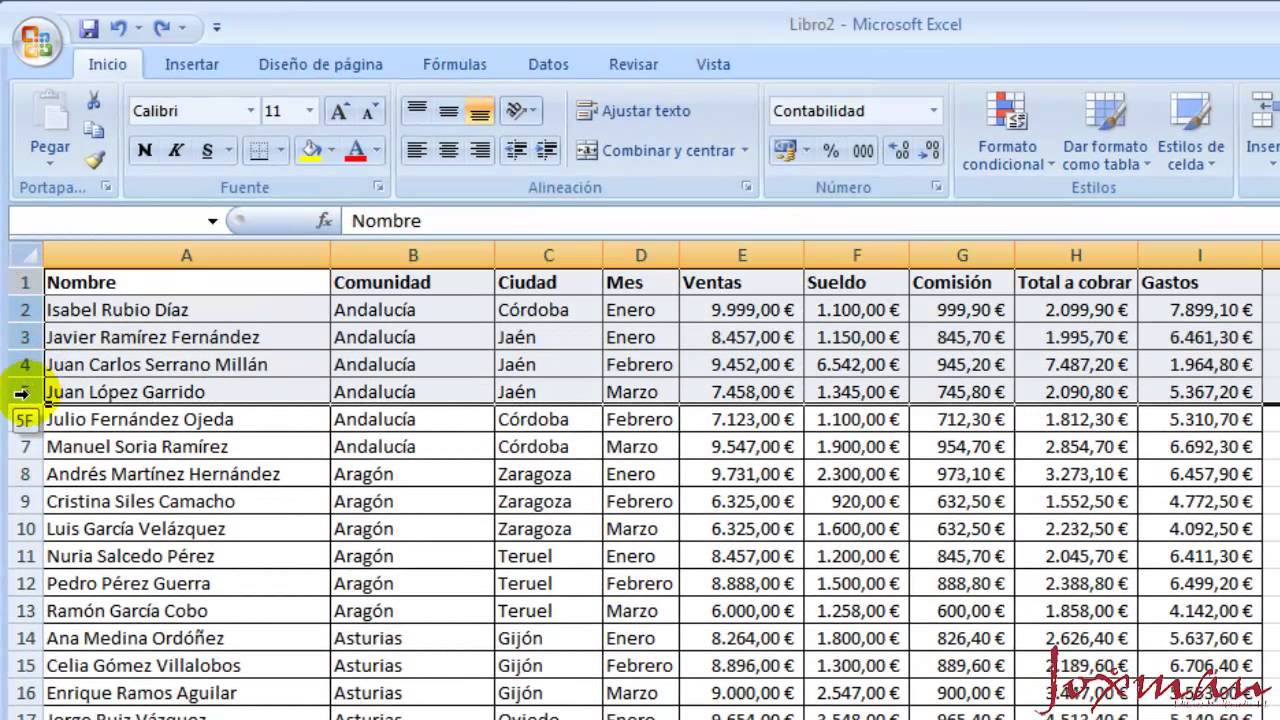This screenshot has width=1280, height=720.
Task: Decrease decimal places
Action: click(930, 151)
